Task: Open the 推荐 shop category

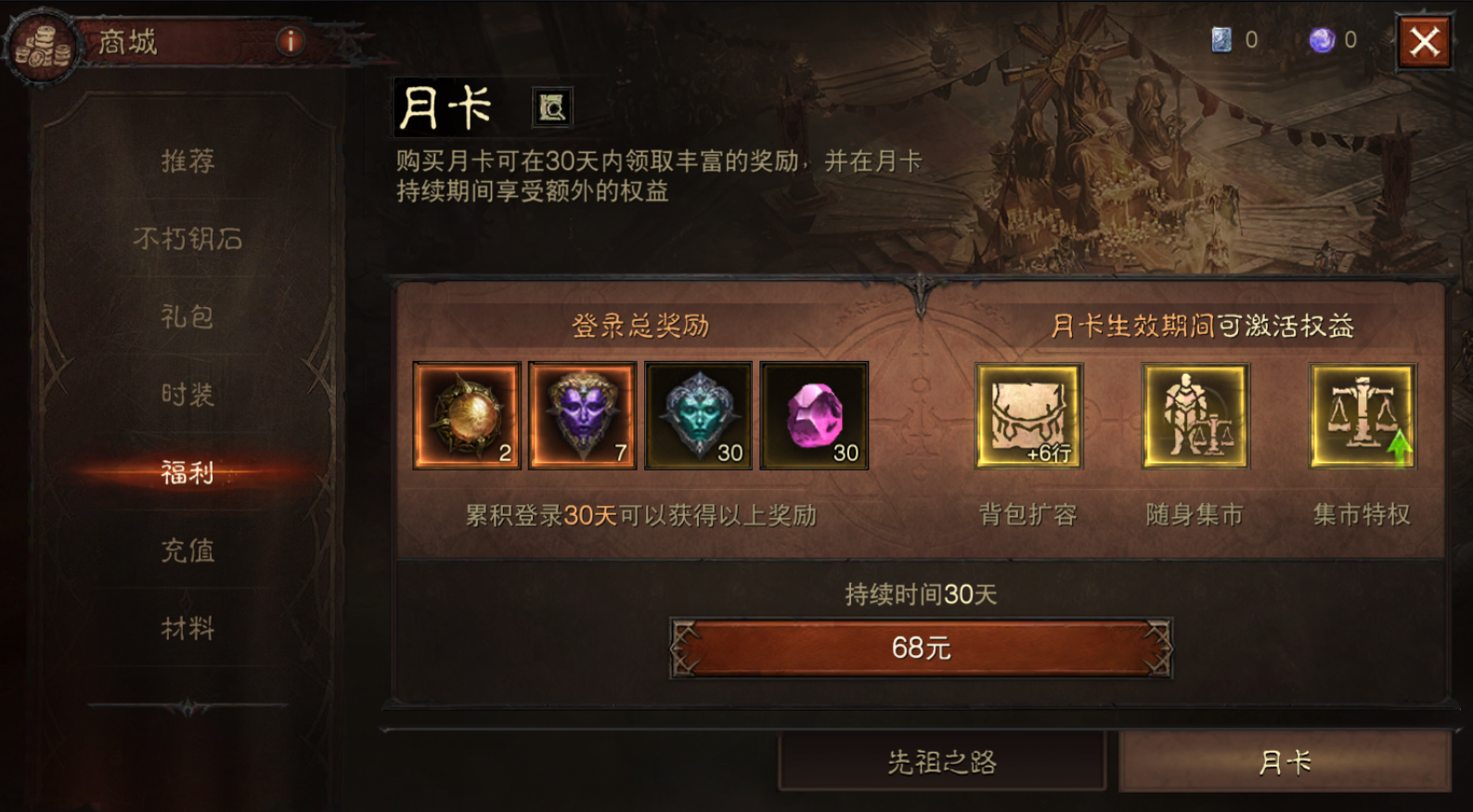Action: coord(187,161)
